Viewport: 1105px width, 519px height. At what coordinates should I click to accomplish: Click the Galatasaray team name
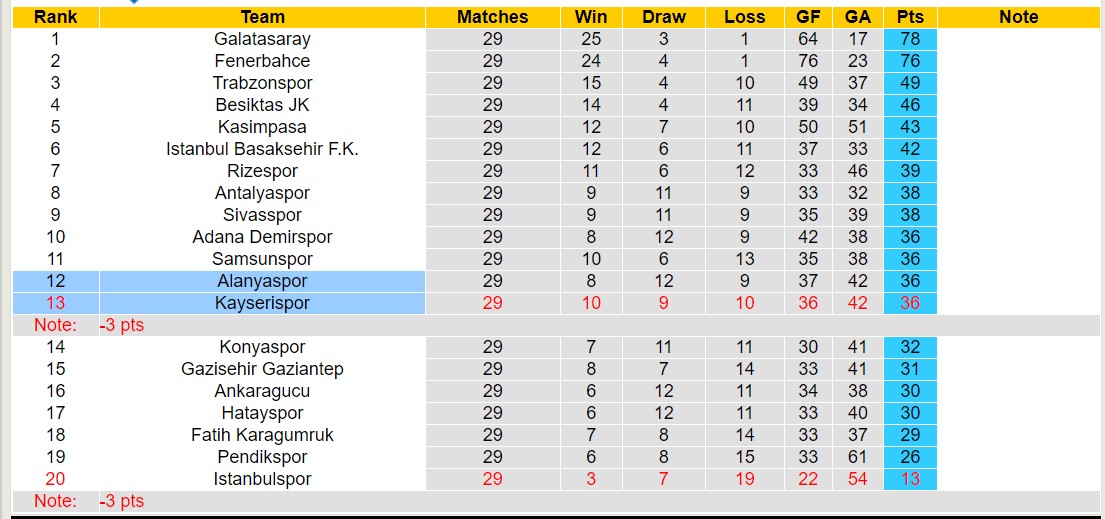(262, 39)
